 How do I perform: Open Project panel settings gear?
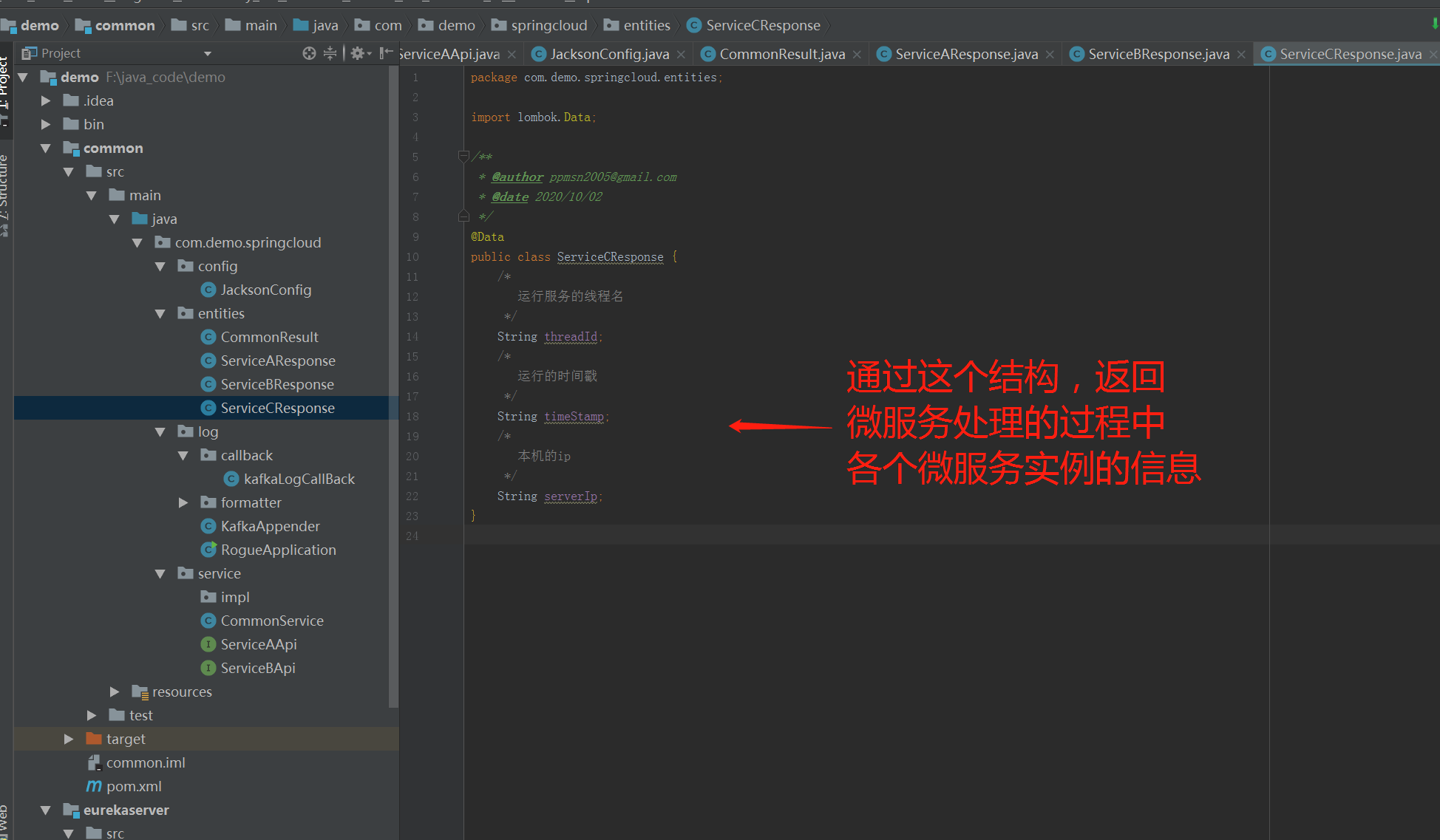point(358,53)
